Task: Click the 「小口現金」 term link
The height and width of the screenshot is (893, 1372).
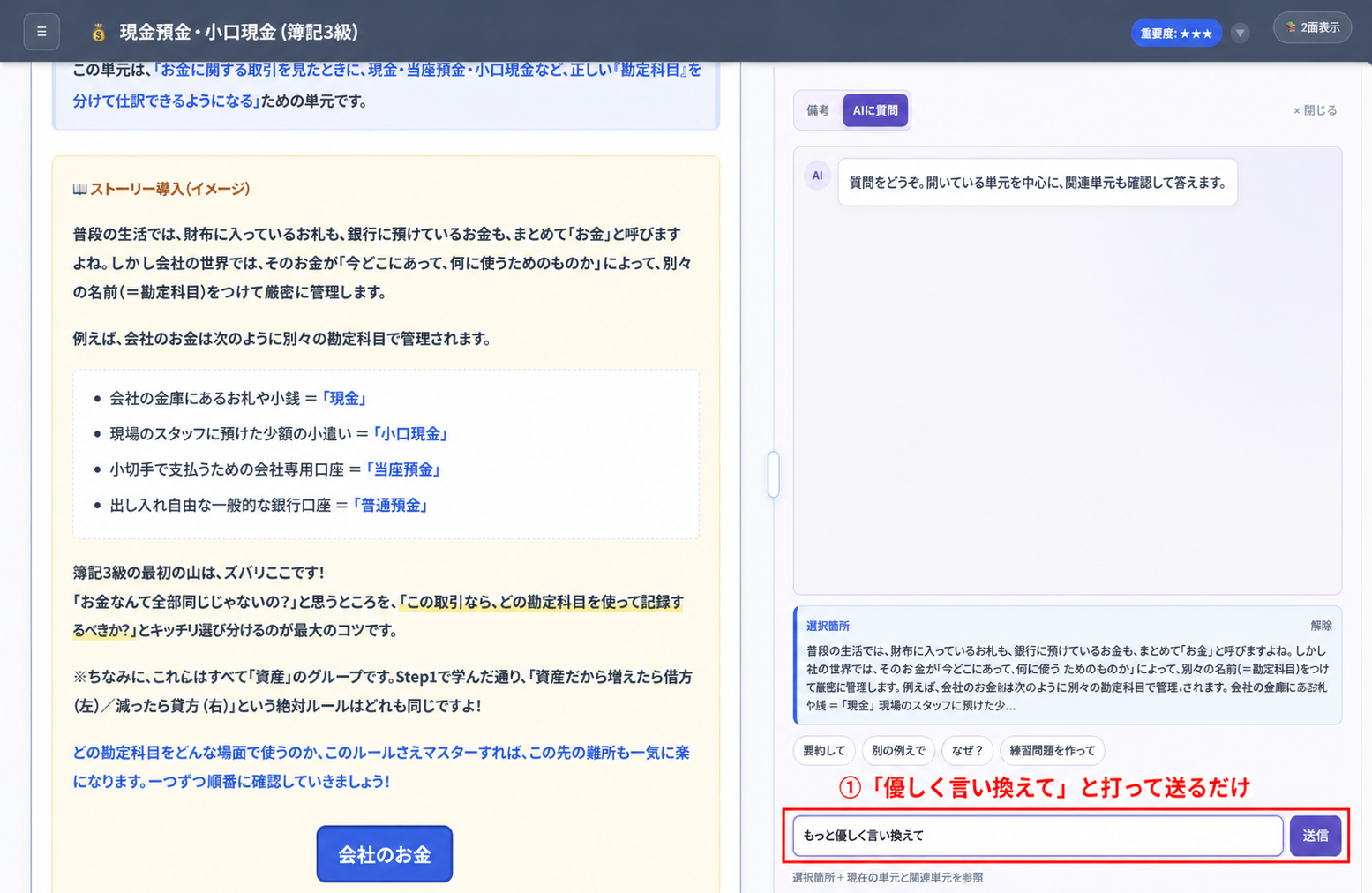Action: [410, 434]
